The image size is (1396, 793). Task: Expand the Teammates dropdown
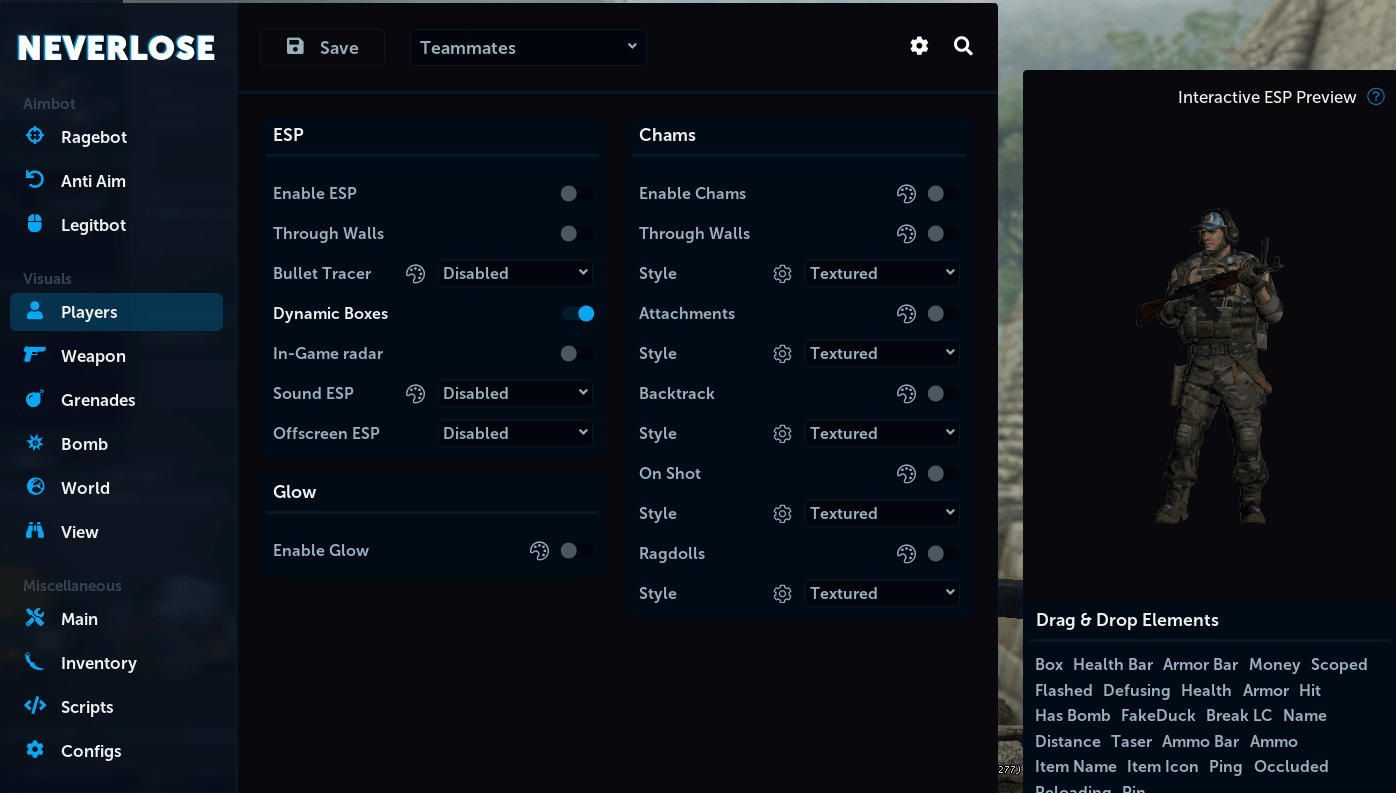(x=528, y=47)
